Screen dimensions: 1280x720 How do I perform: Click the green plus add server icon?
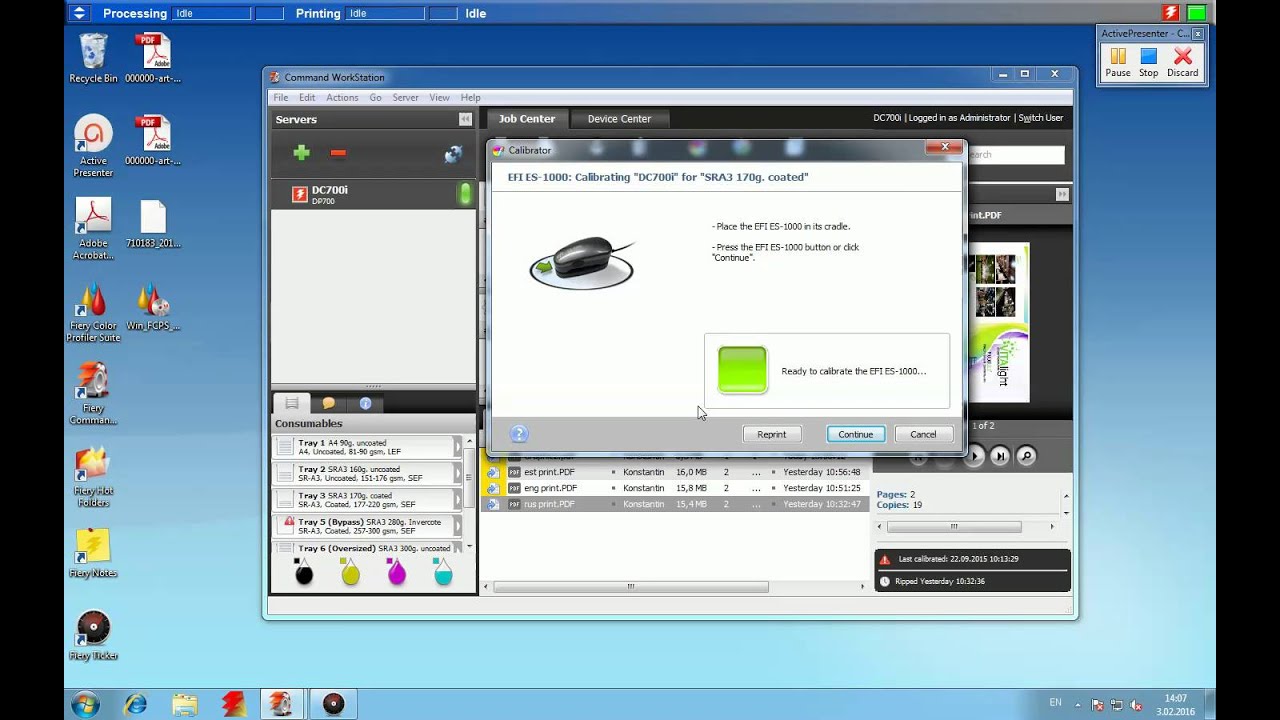tap(301, 153)
